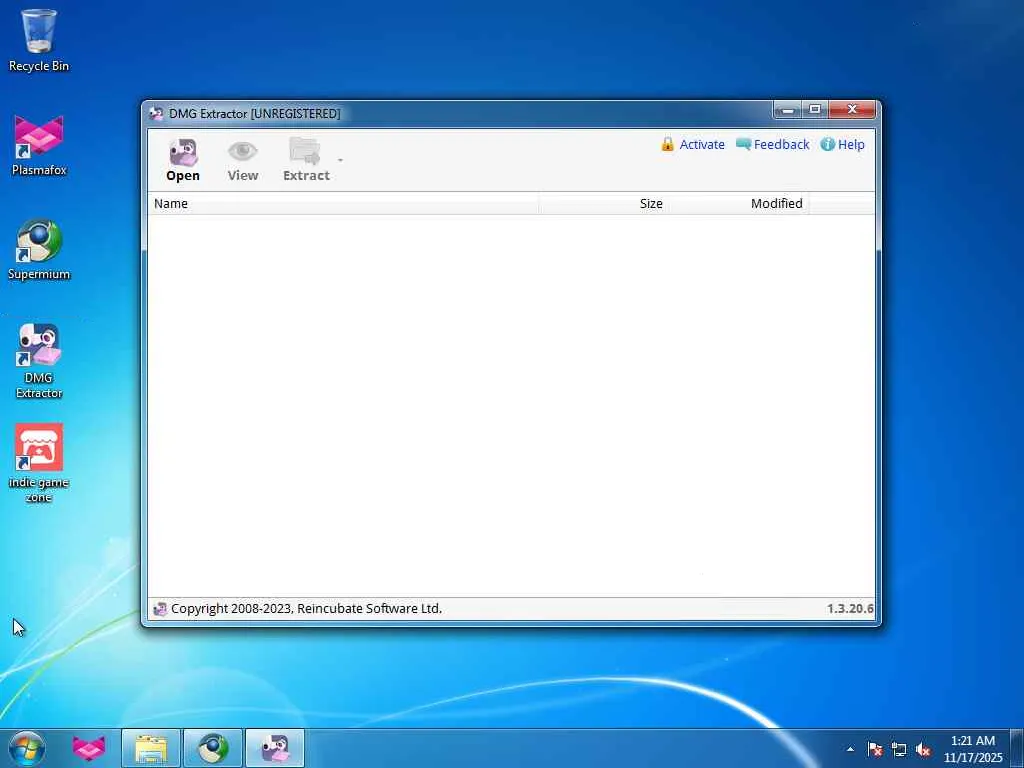Click the Feedback link
The width and height of the screenshot is (1024, 768).
coord(781,144)
